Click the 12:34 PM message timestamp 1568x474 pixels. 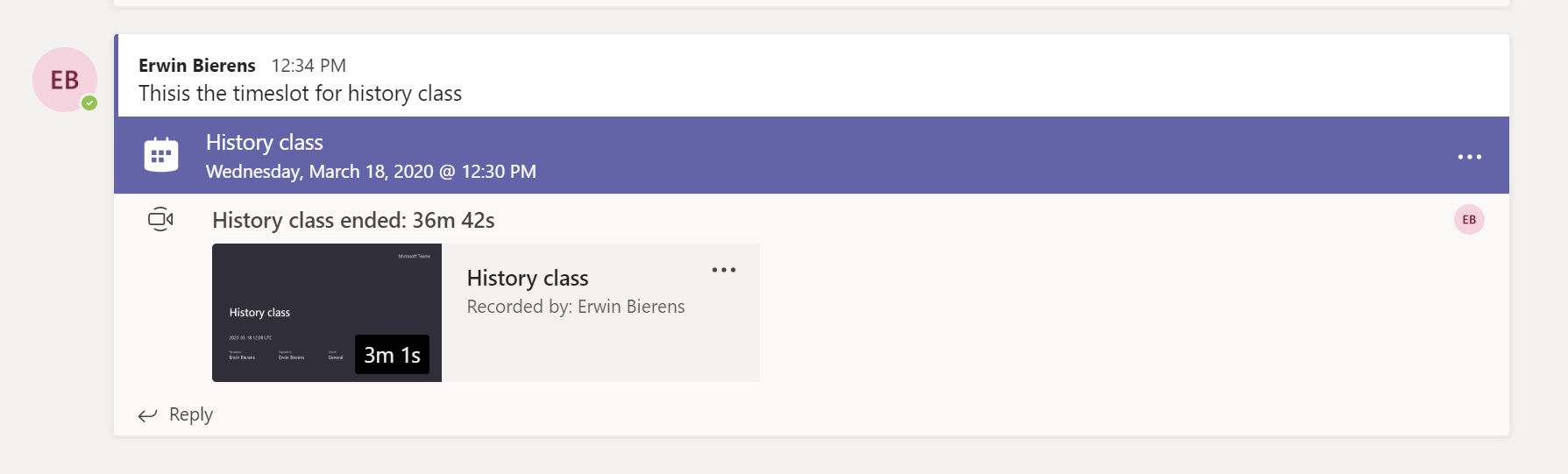[x=309, y=66]
